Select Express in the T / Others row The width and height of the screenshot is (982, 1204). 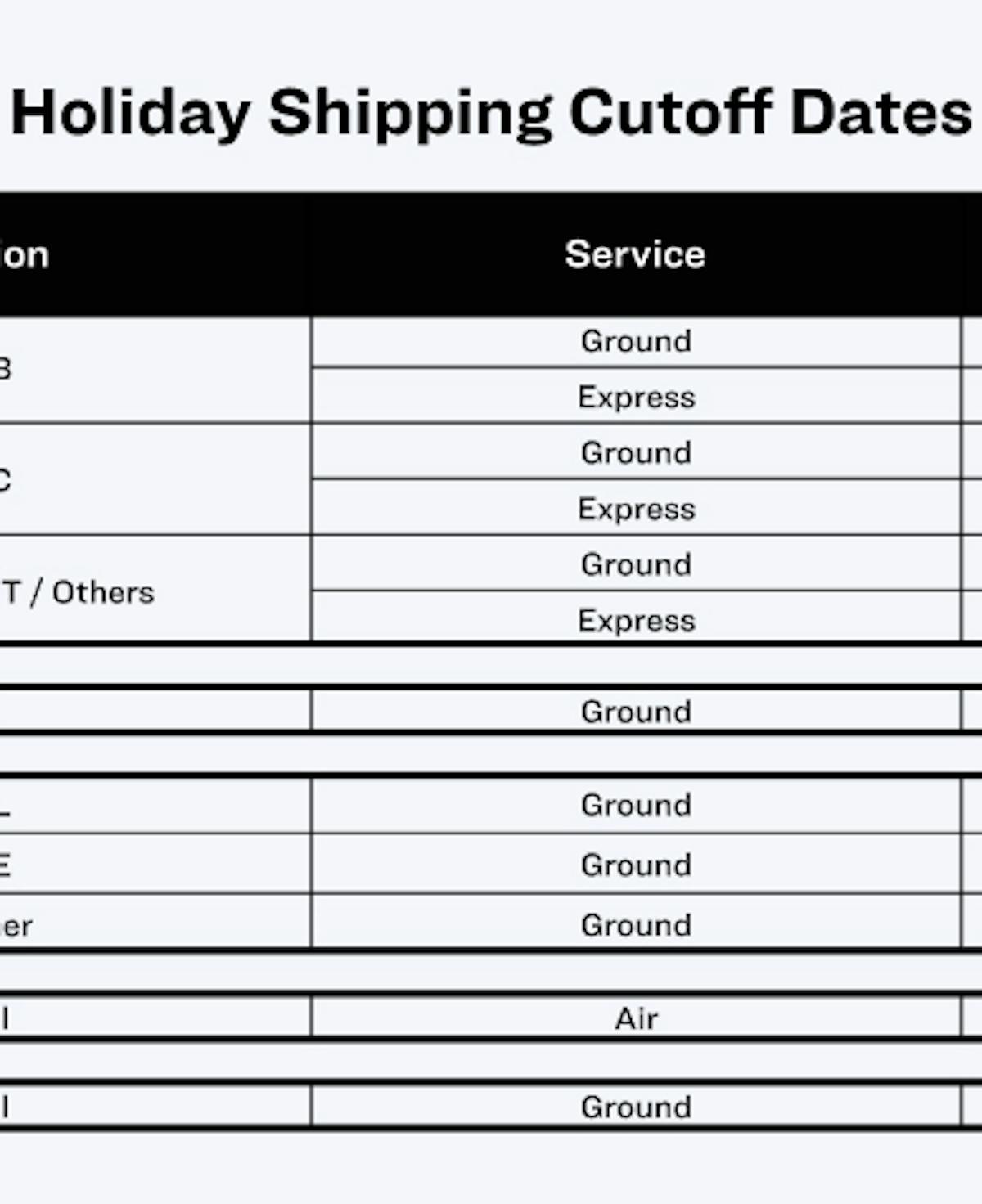point(636,620)
